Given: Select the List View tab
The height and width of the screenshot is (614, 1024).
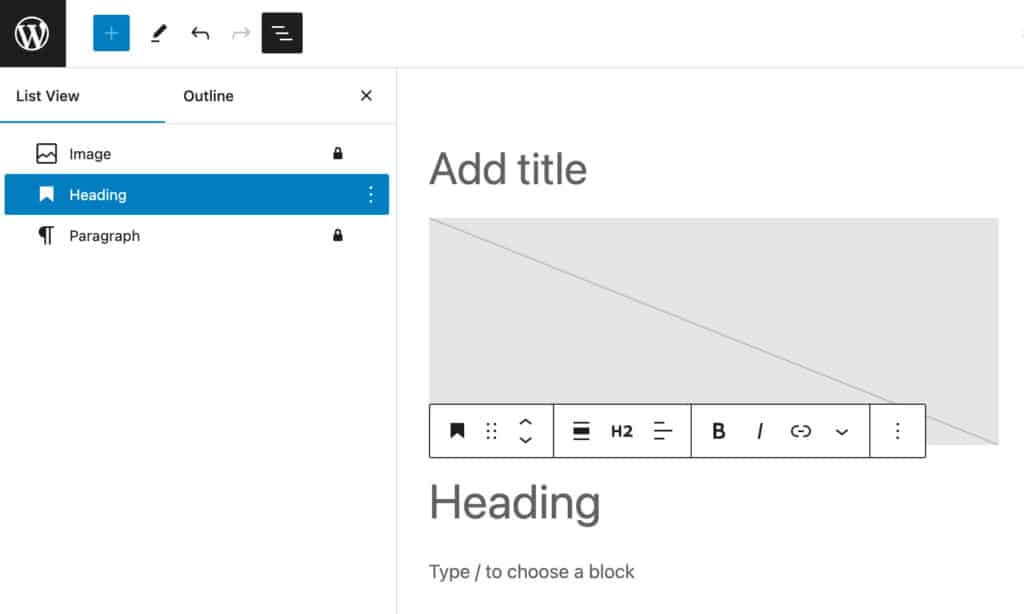Looking at the screenshot, I should (47, 96).
